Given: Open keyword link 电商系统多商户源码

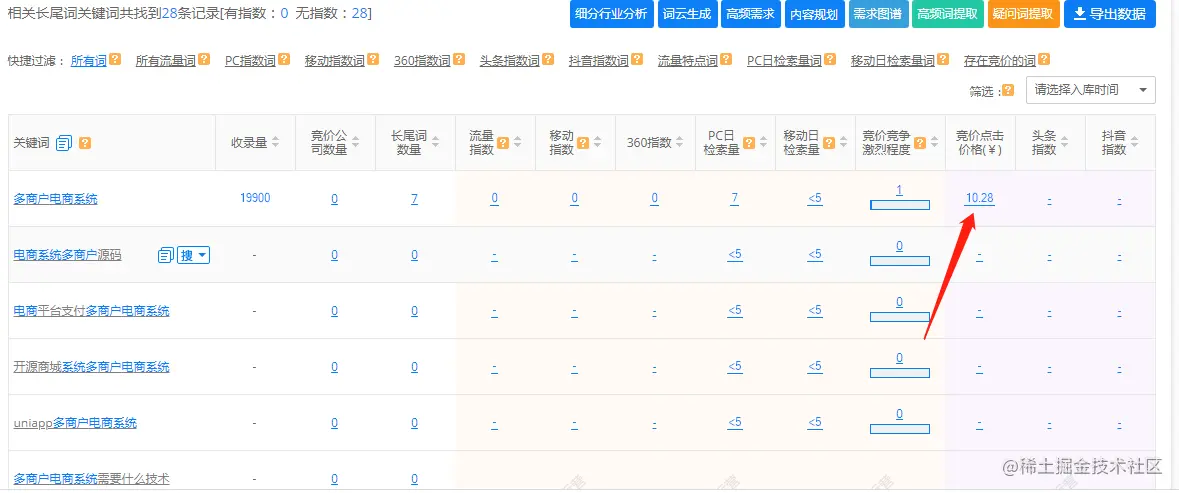Looking at the screenshot, I should (x=67, y=256).
